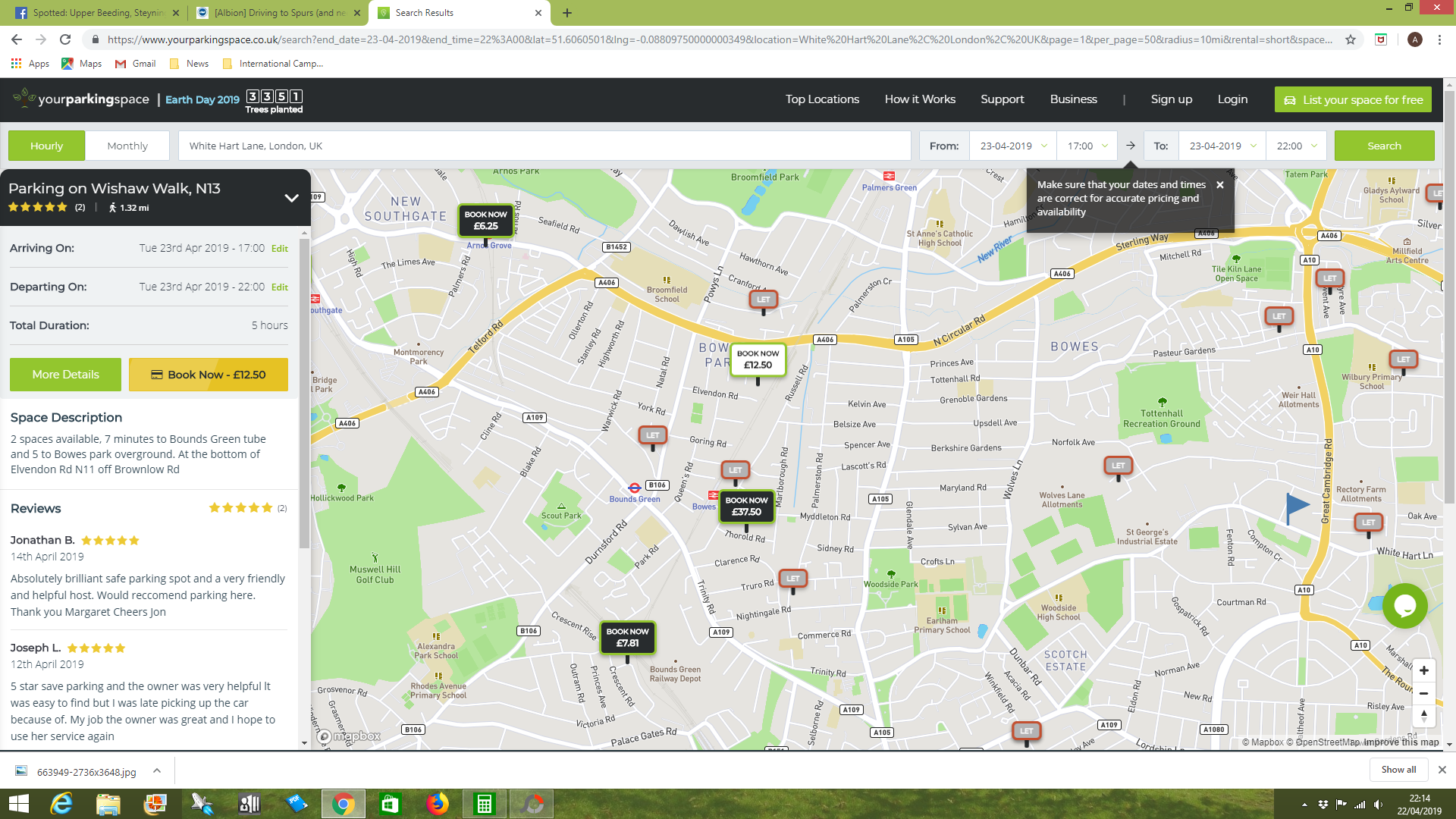Open How it Works page

(920, 99)
